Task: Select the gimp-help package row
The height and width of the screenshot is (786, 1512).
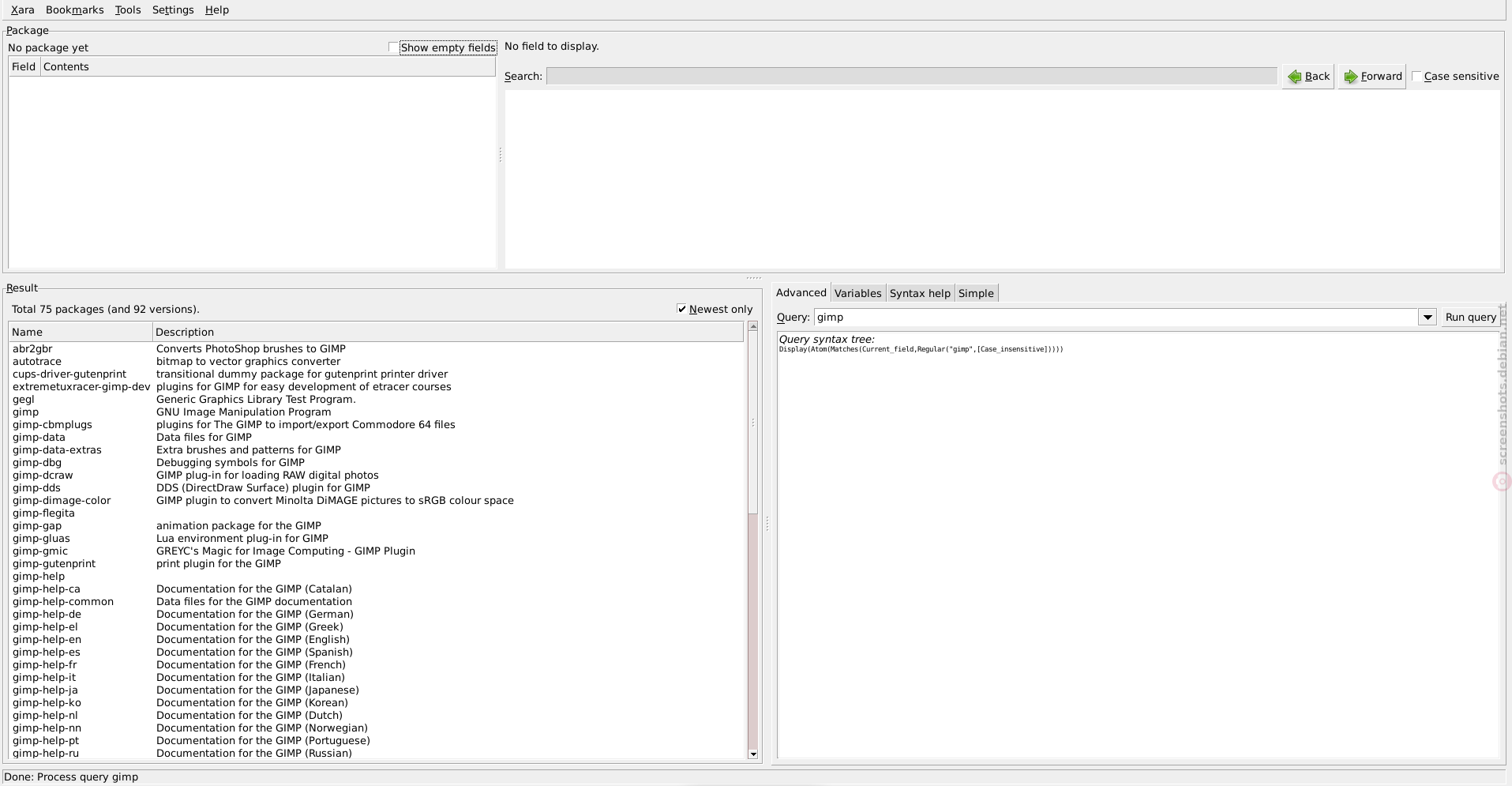Action: (x=377, y=576)
